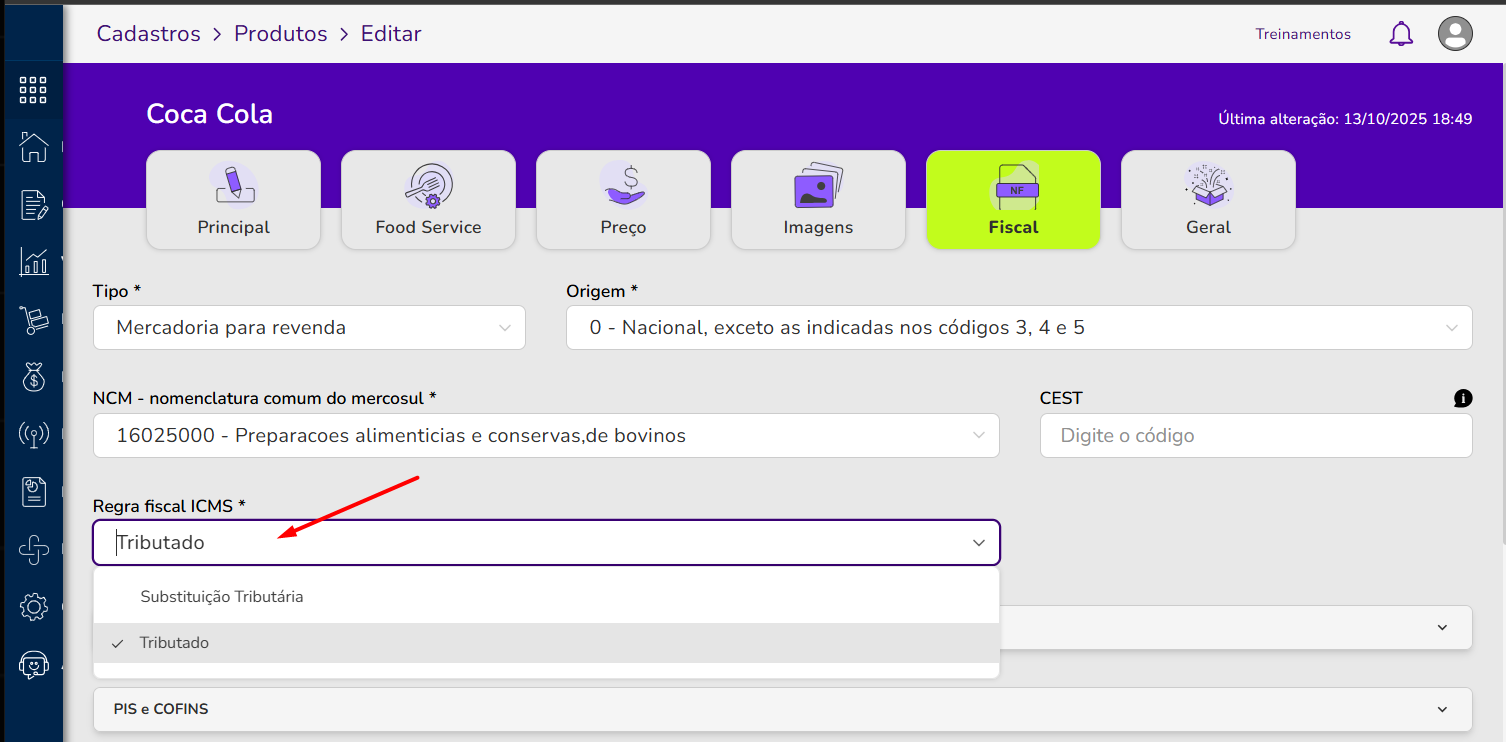
Task: Click the CEST info icon
Action: point(1463,398)
